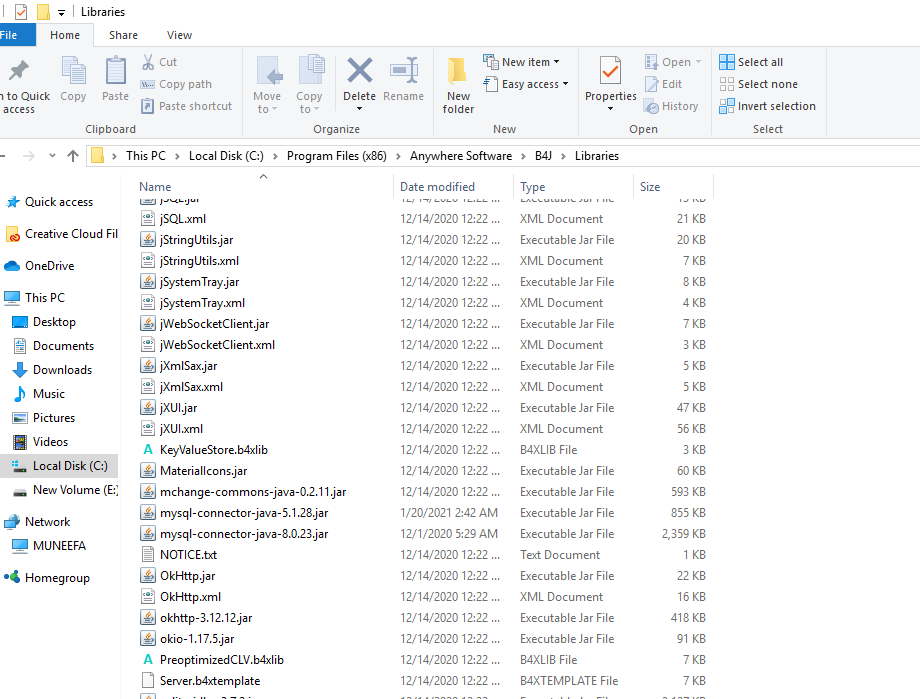Click the History icon button
The height and width of the screenshot is (699, 920).
tap(651, 106)
